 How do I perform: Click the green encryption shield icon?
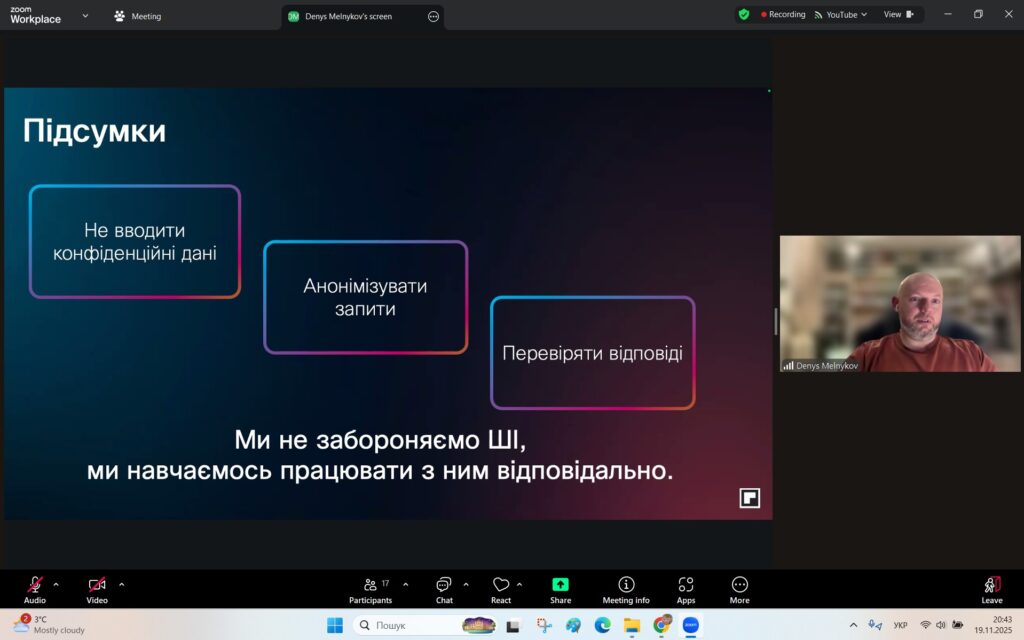pyautogui.click(x=743, y=15)
